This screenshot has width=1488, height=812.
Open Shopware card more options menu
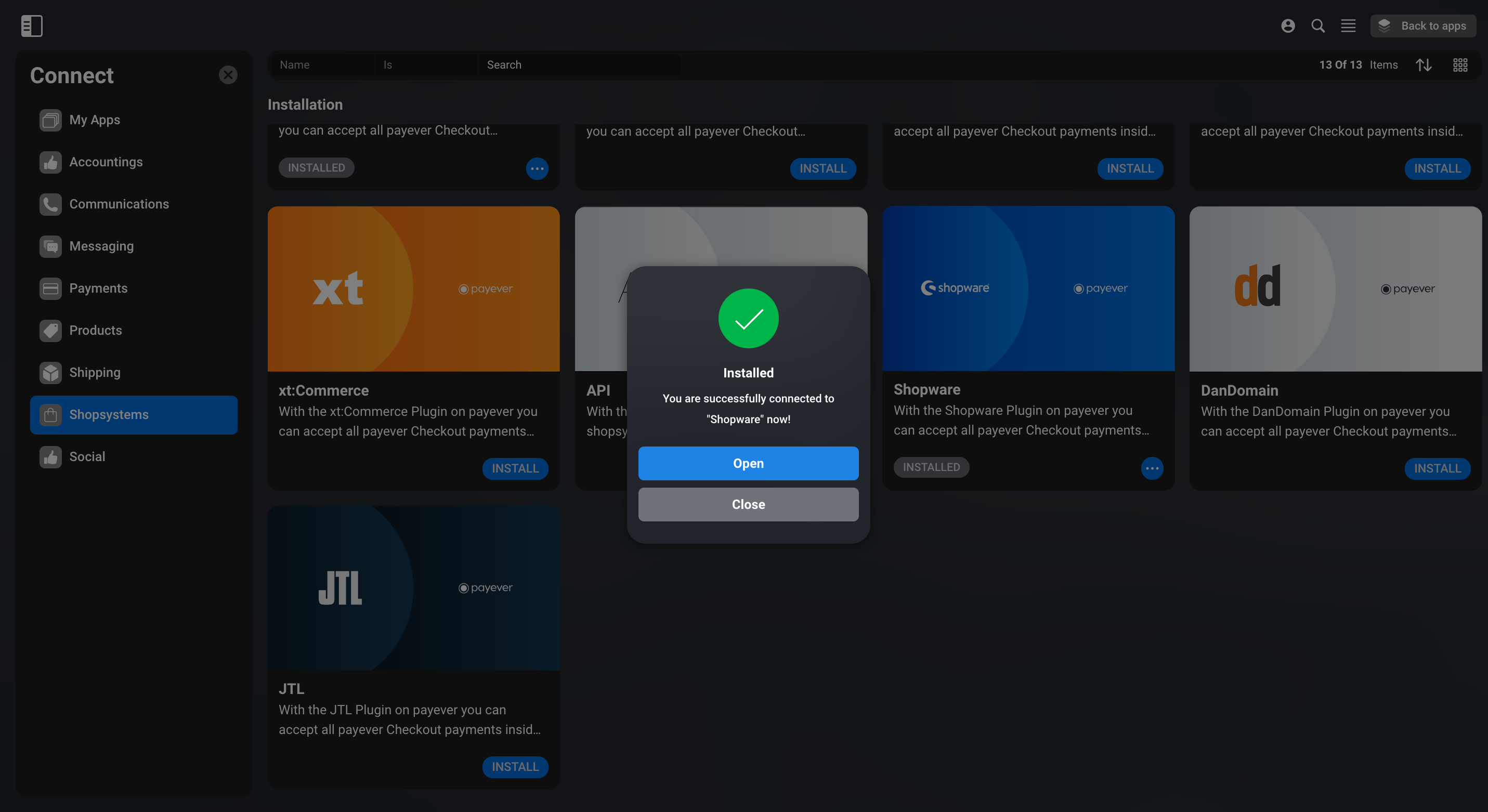click(1152, 468)
